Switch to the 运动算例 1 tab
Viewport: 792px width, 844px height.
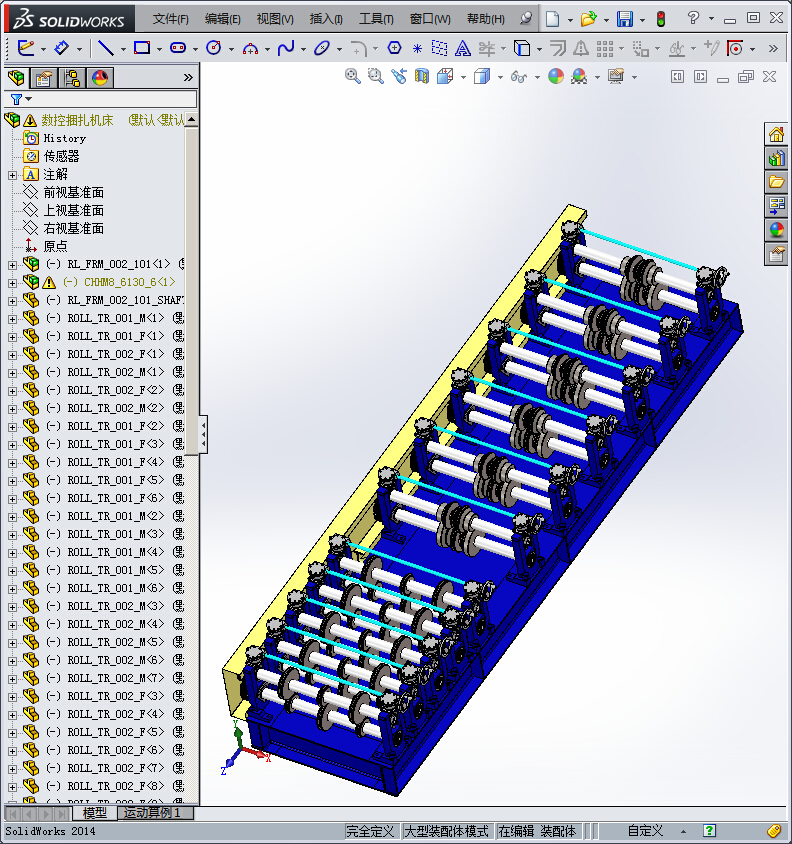(152, 813)
